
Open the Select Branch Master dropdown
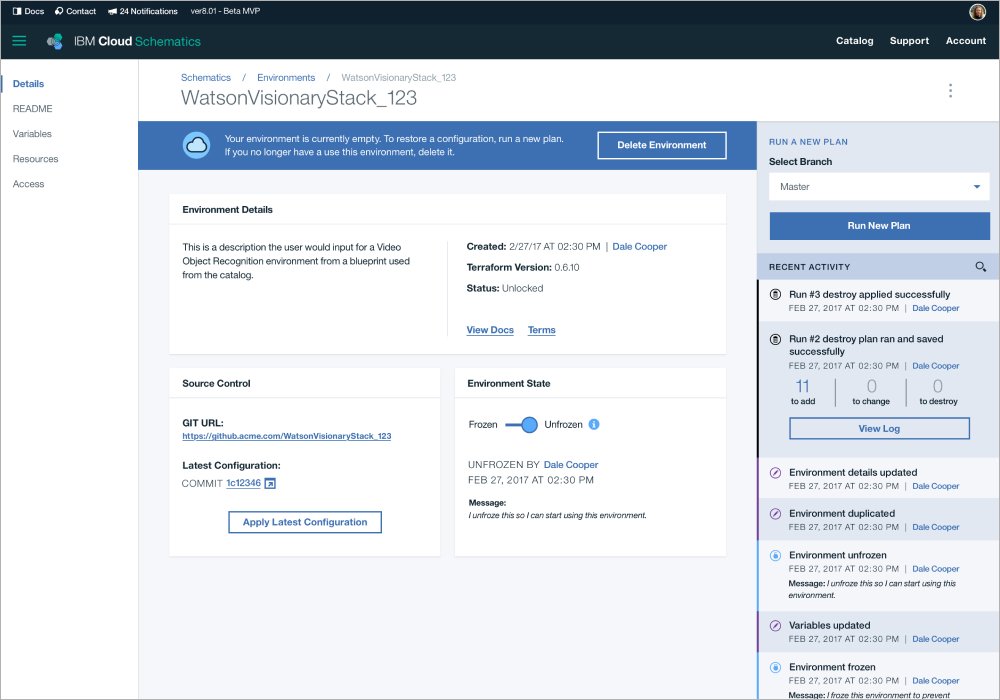879,187
